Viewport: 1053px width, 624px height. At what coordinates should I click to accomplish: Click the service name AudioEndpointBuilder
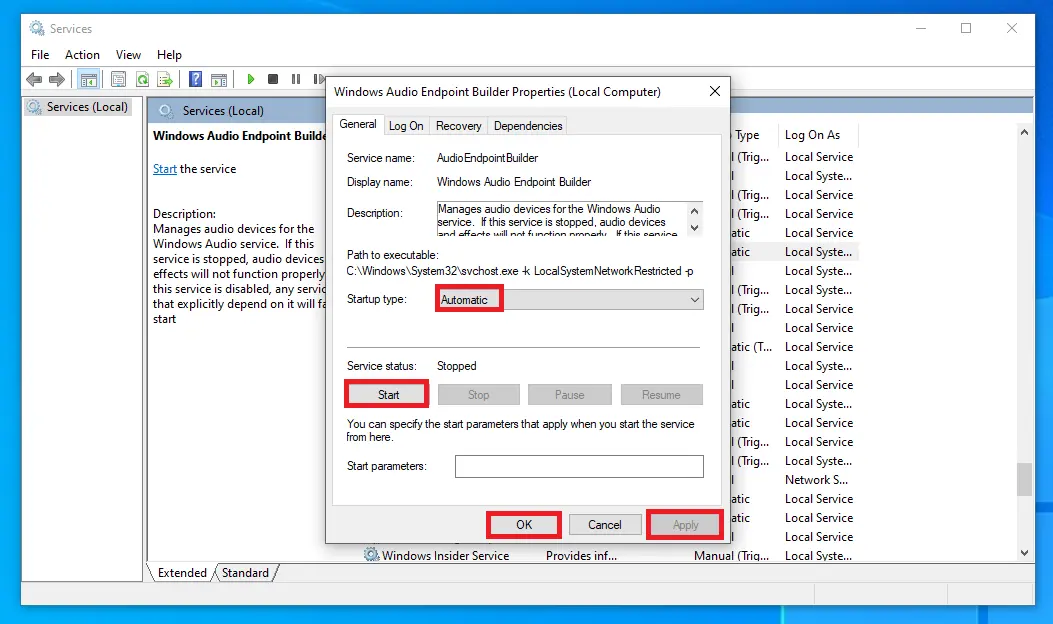click(488, 158)
